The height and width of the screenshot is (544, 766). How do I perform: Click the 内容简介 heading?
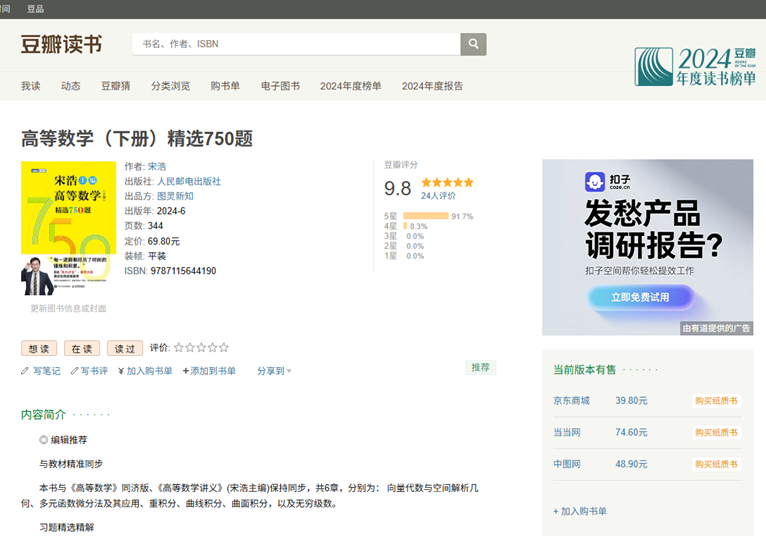pos(43,415)
